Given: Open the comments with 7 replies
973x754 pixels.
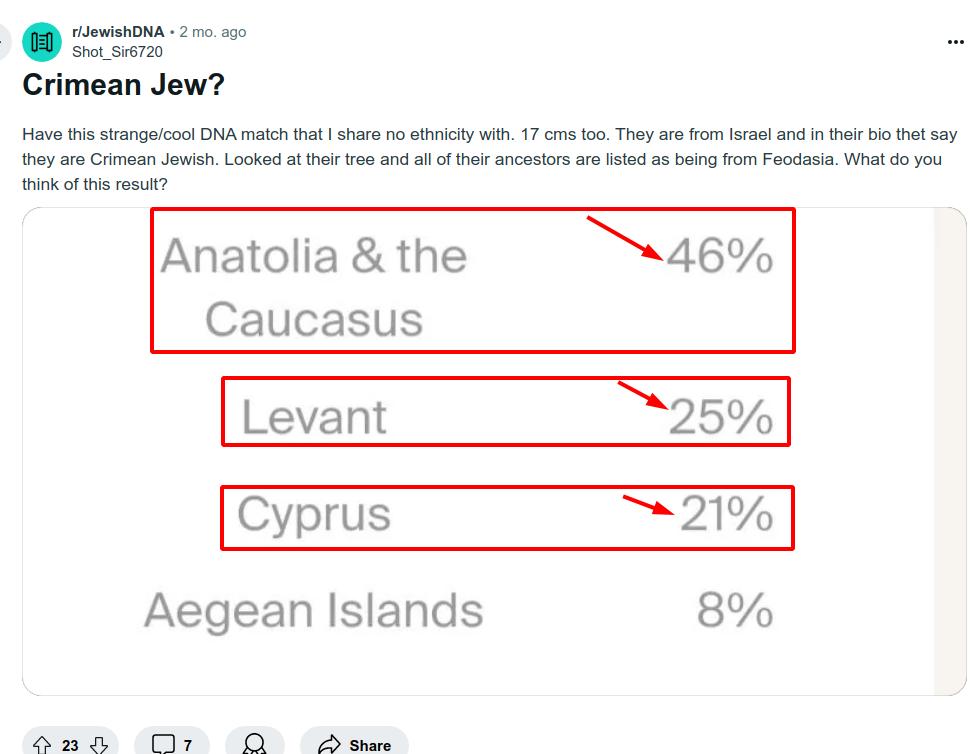Looking at the screenshot, I should (x=172, y=745).
